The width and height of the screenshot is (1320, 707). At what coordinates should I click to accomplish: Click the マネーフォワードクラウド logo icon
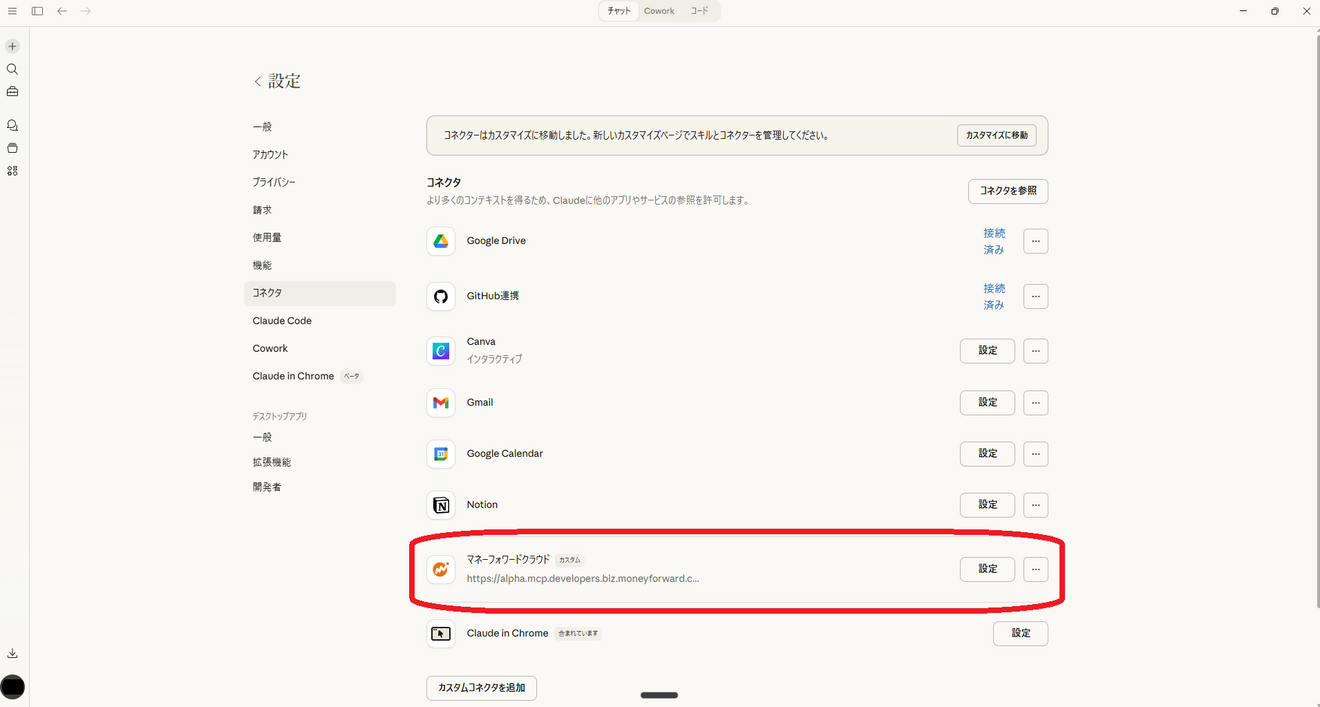click(x=441, y=569)
